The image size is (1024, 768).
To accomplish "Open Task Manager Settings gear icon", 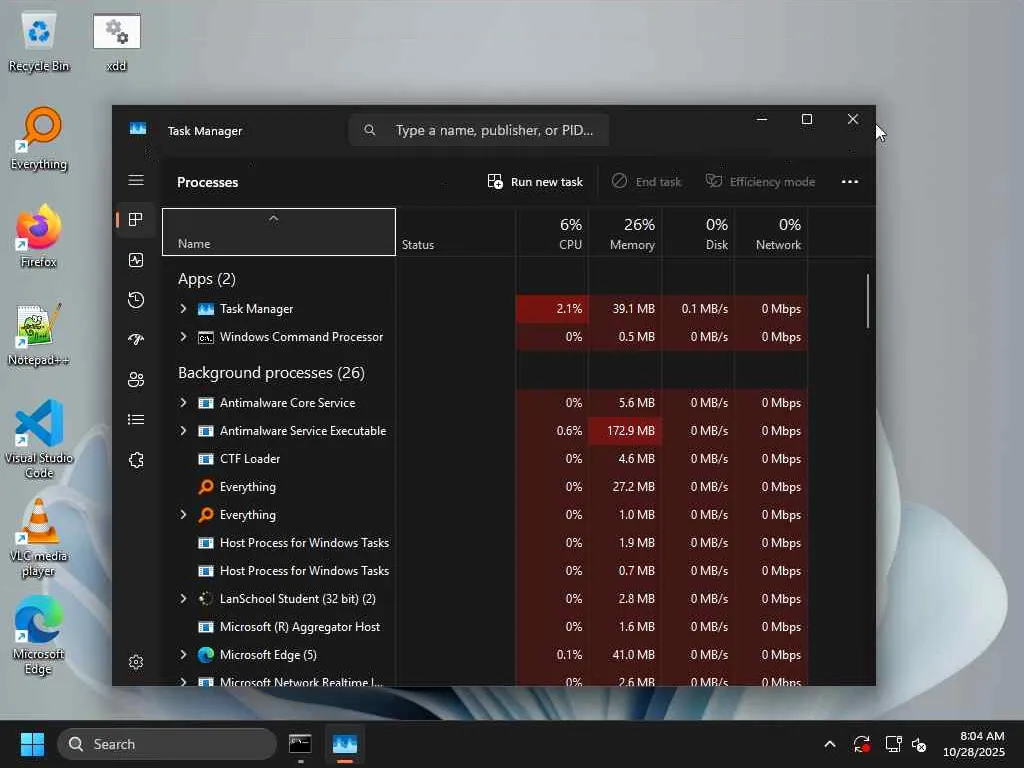I will [136, 662].
